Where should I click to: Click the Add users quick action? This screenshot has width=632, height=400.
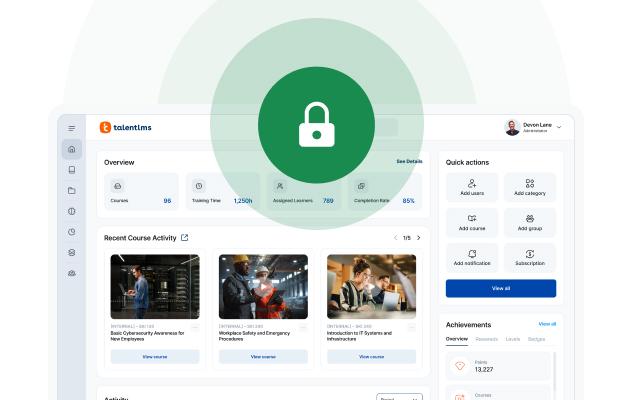[472, 187]
